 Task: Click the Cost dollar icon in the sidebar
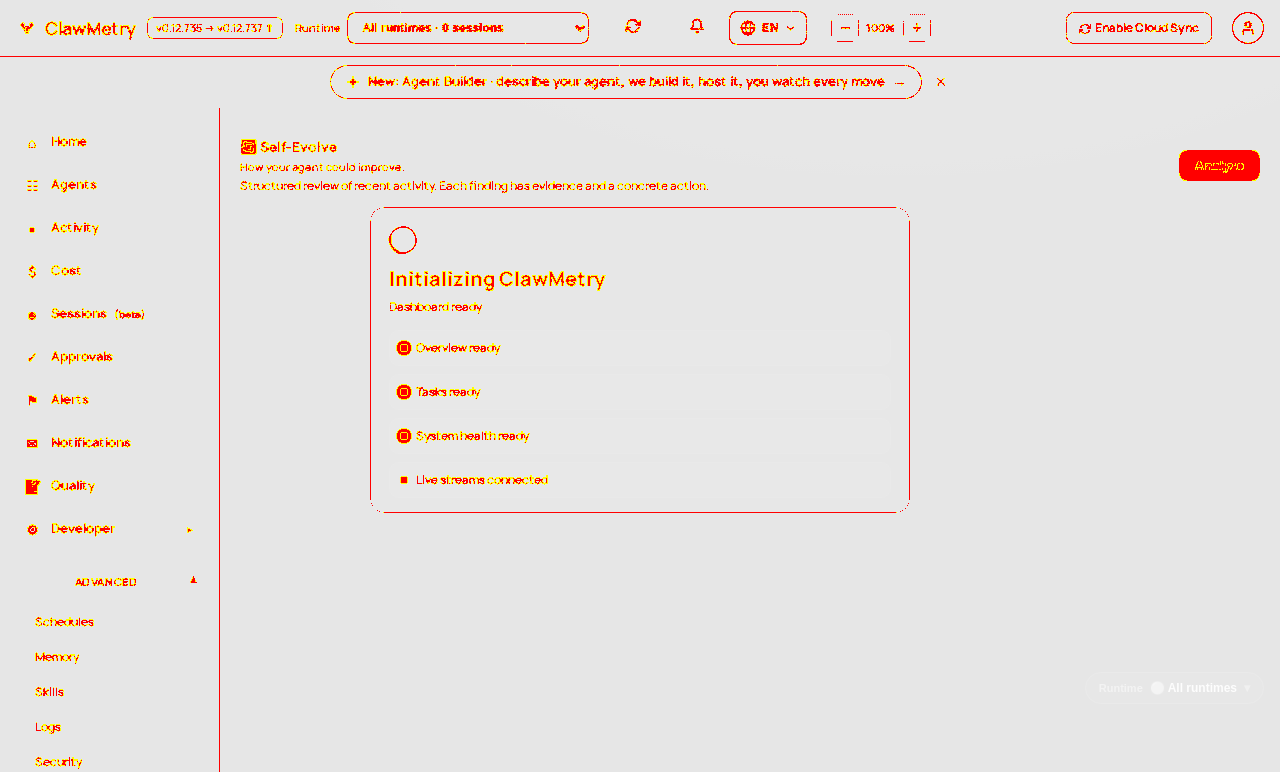pos(32,272)
